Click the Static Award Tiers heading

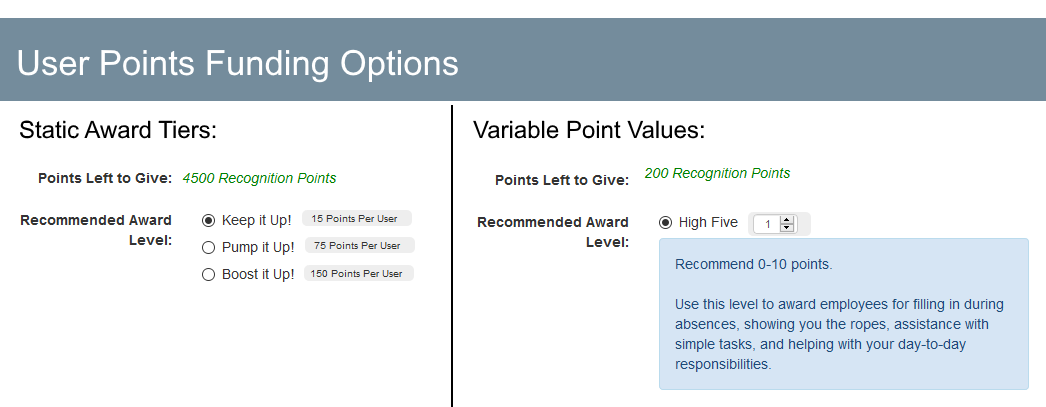pos(118,129)
